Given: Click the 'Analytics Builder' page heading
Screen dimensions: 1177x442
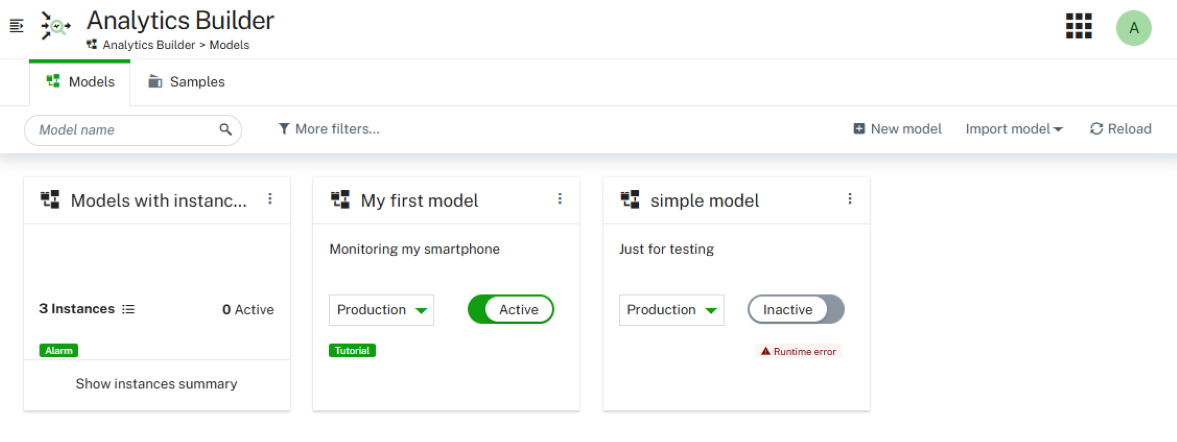Looking at the screenshot, I should click(x=180, y=20).
